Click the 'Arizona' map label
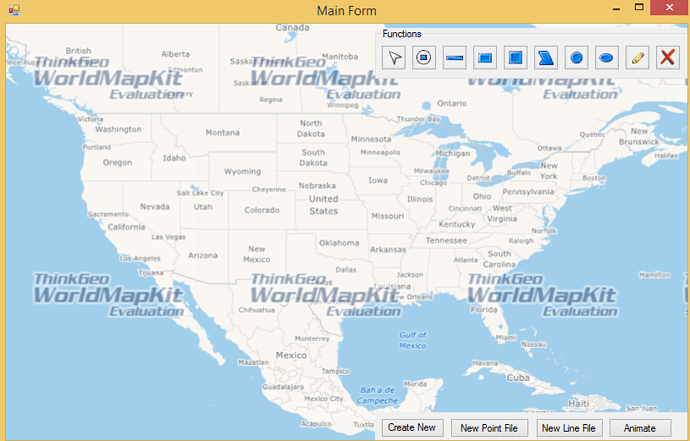Viewport: 690px width, 441px height. coord(203,256)
